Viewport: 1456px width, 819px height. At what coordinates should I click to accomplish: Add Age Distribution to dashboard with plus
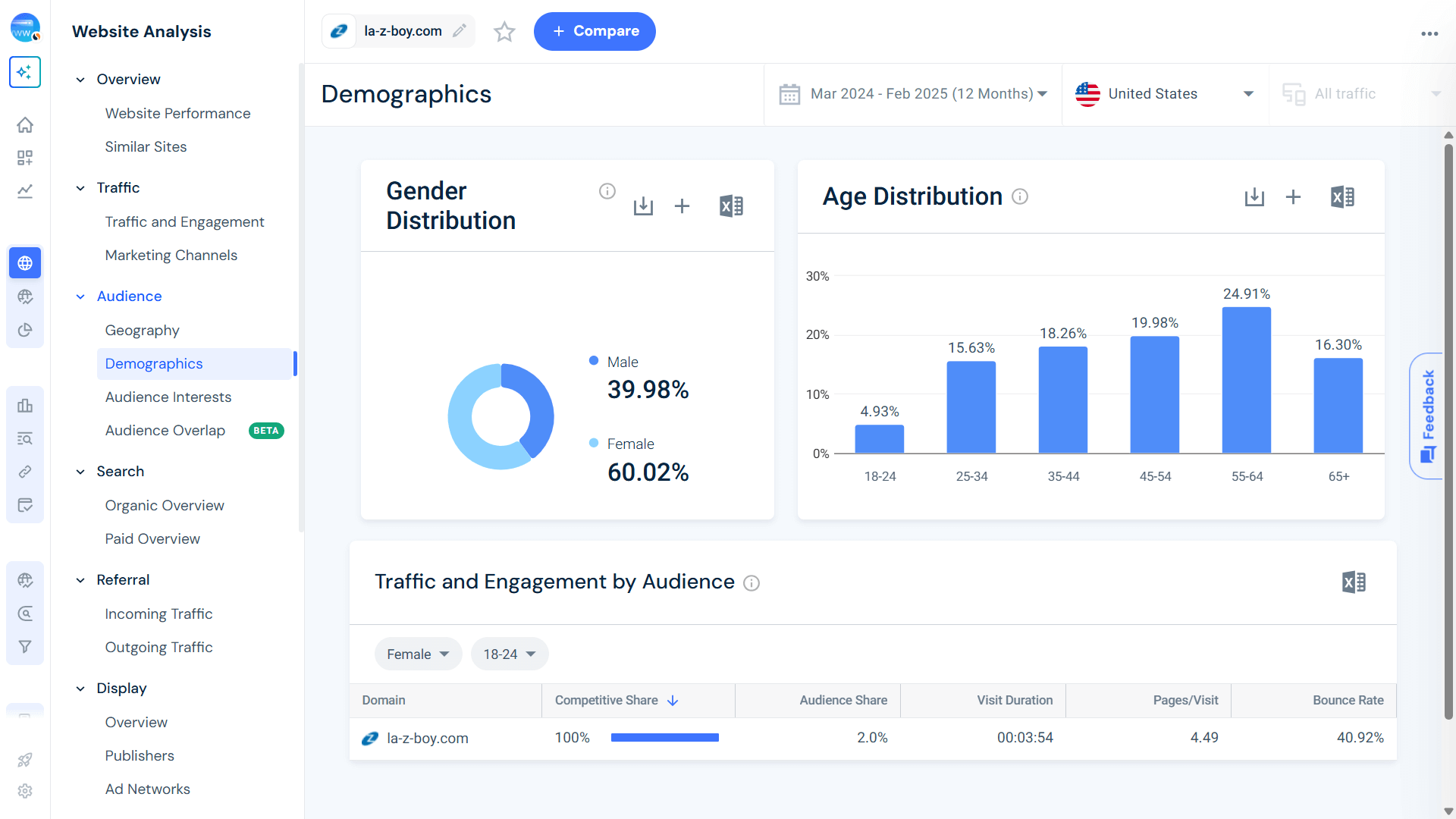[x=1294, y=197]
